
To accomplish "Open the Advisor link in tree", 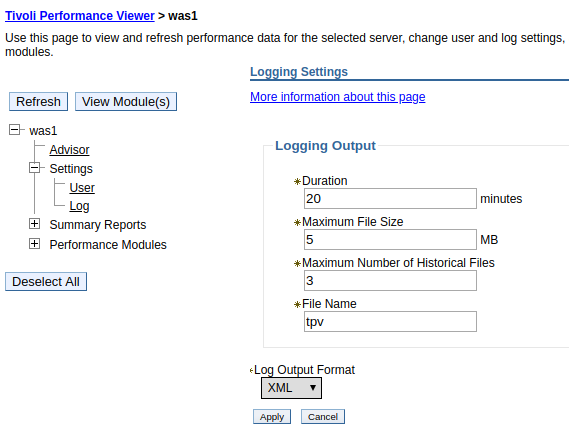I will [x=69, y=149].
